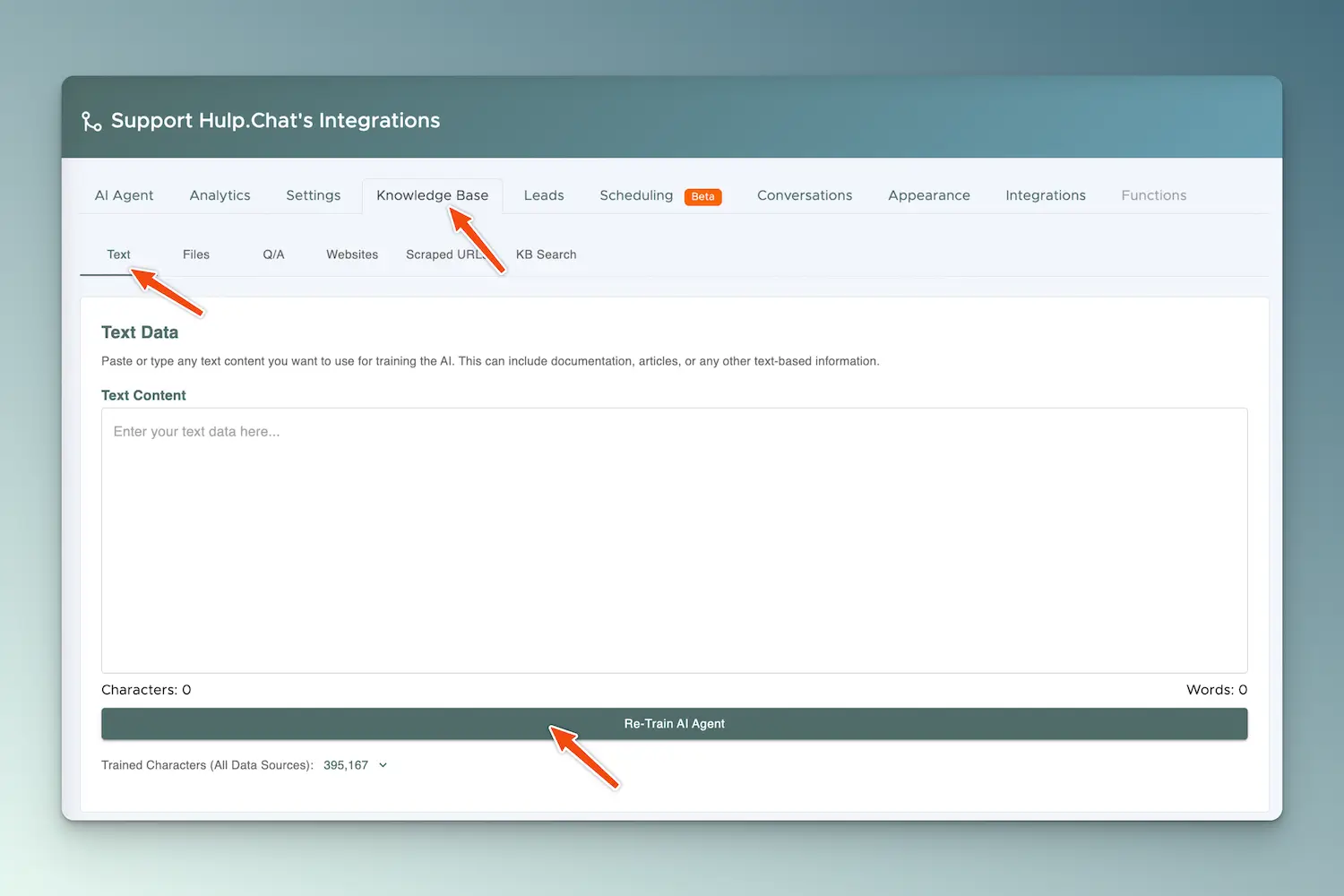
Task: Open the Appearance tab
Action: tap(929, 195)
